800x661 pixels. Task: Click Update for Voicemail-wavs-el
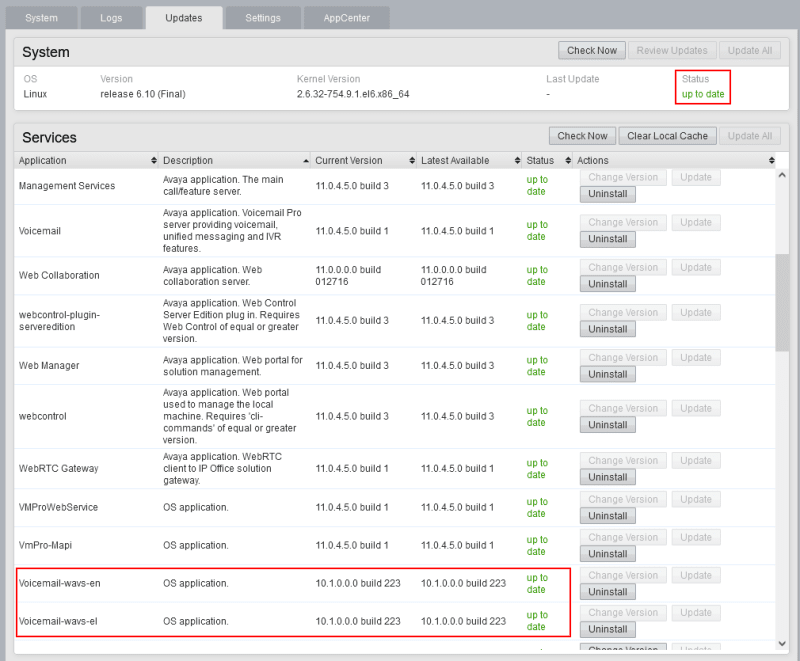point(695,613)
